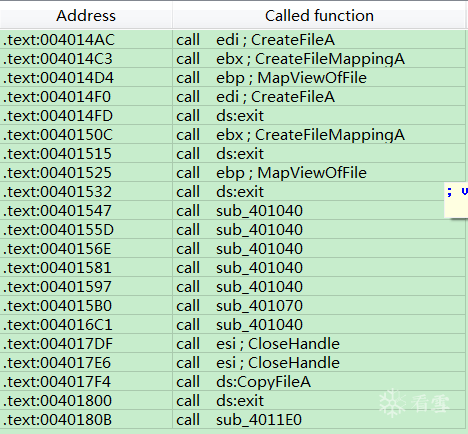Select address .text:004014AC
468x434 pixels.
[x=59, y=40]
